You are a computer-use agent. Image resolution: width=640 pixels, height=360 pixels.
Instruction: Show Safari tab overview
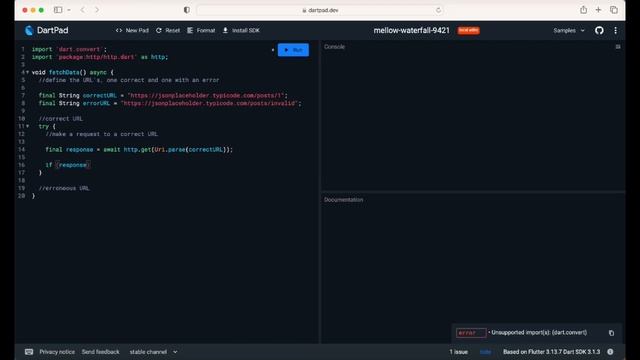[614, 10]
